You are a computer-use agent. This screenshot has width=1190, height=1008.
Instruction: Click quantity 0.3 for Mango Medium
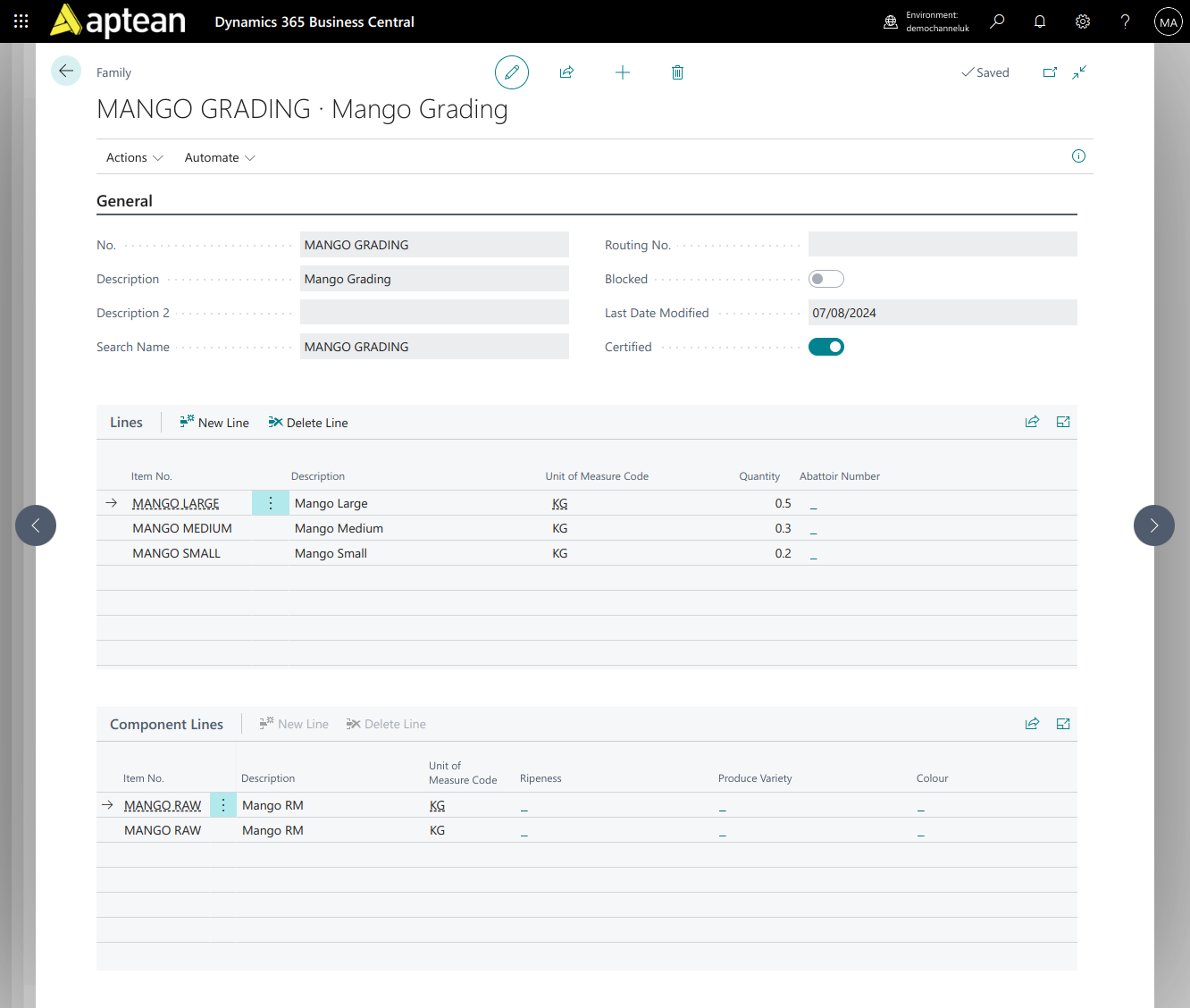coord(783,528)
